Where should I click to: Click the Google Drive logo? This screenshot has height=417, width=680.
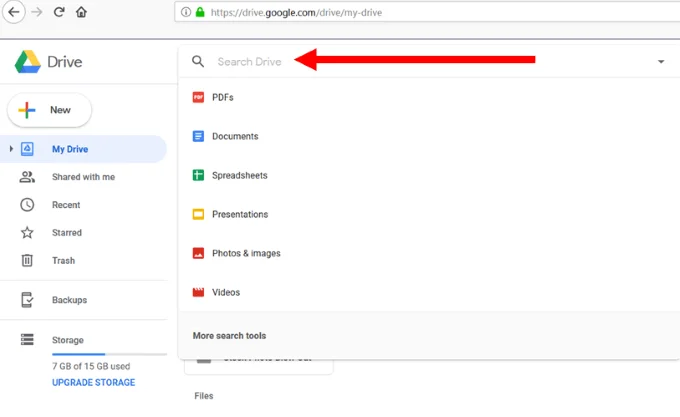(x=27, y=62)
